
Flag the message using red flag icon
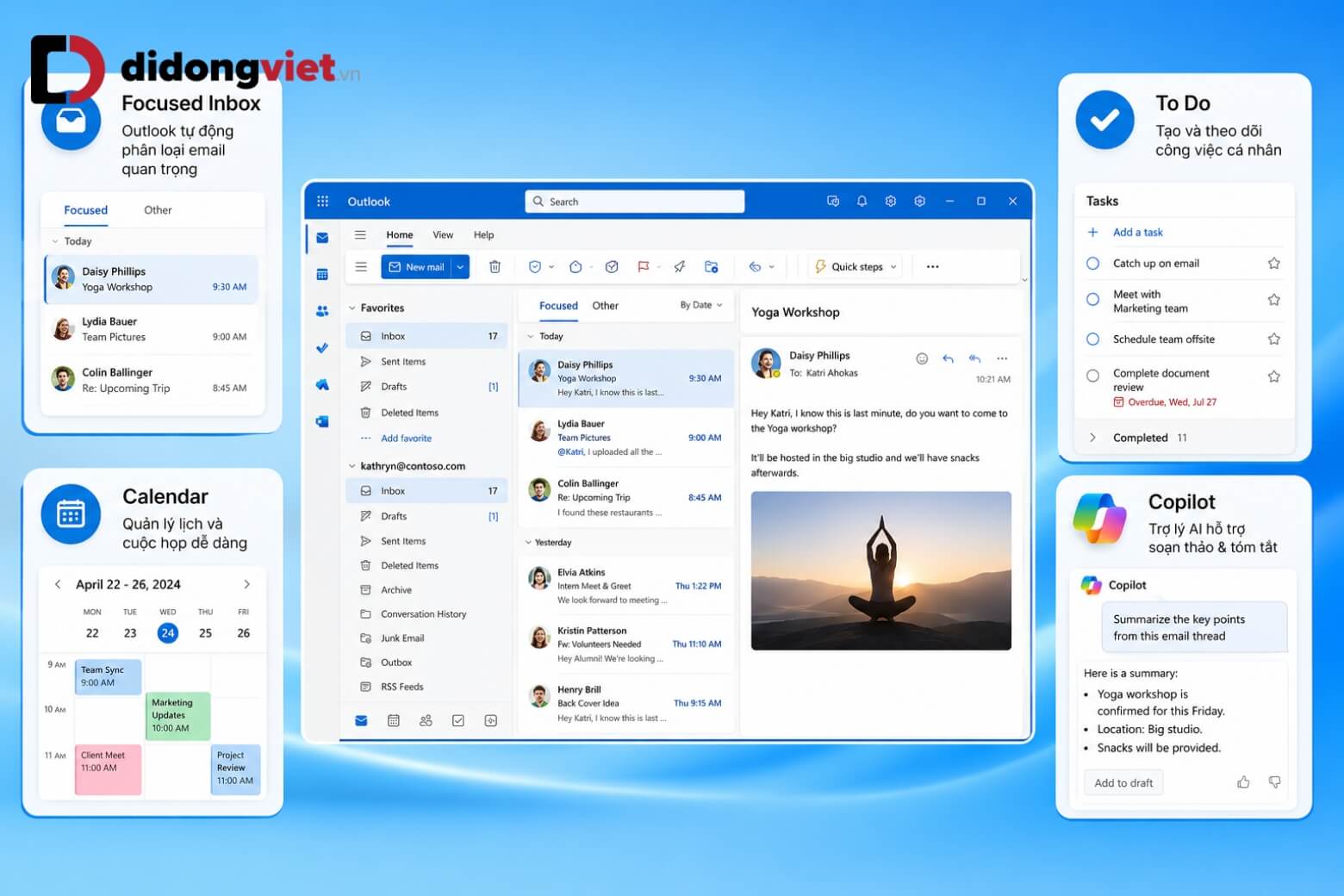point(643,267)
